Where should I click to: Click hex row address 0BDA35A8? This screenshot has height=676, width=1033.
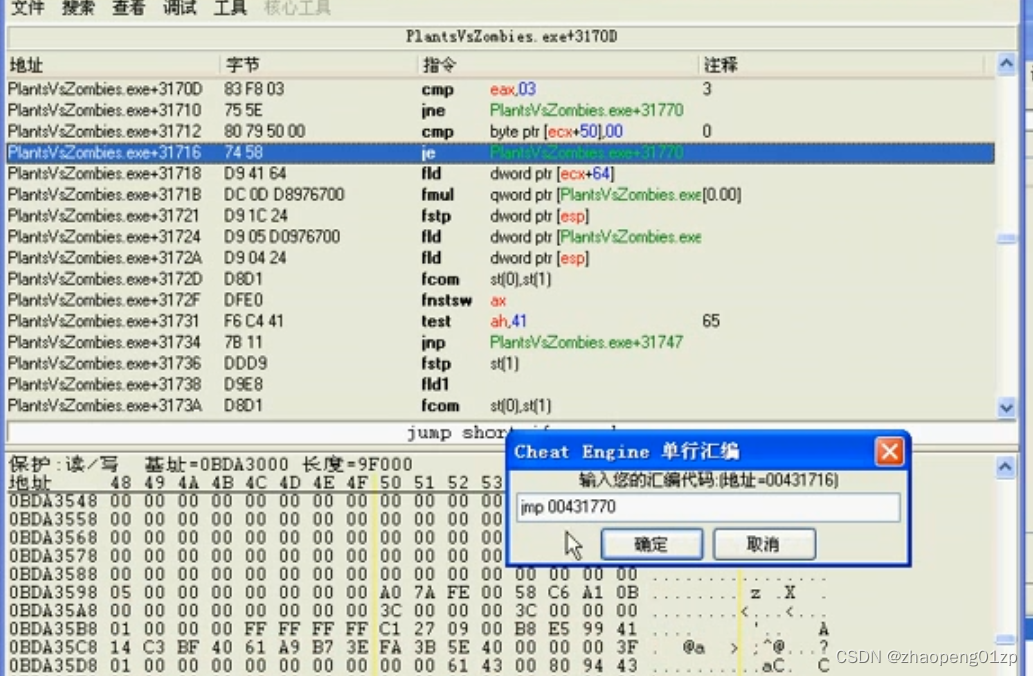click(x=53, y=611)
